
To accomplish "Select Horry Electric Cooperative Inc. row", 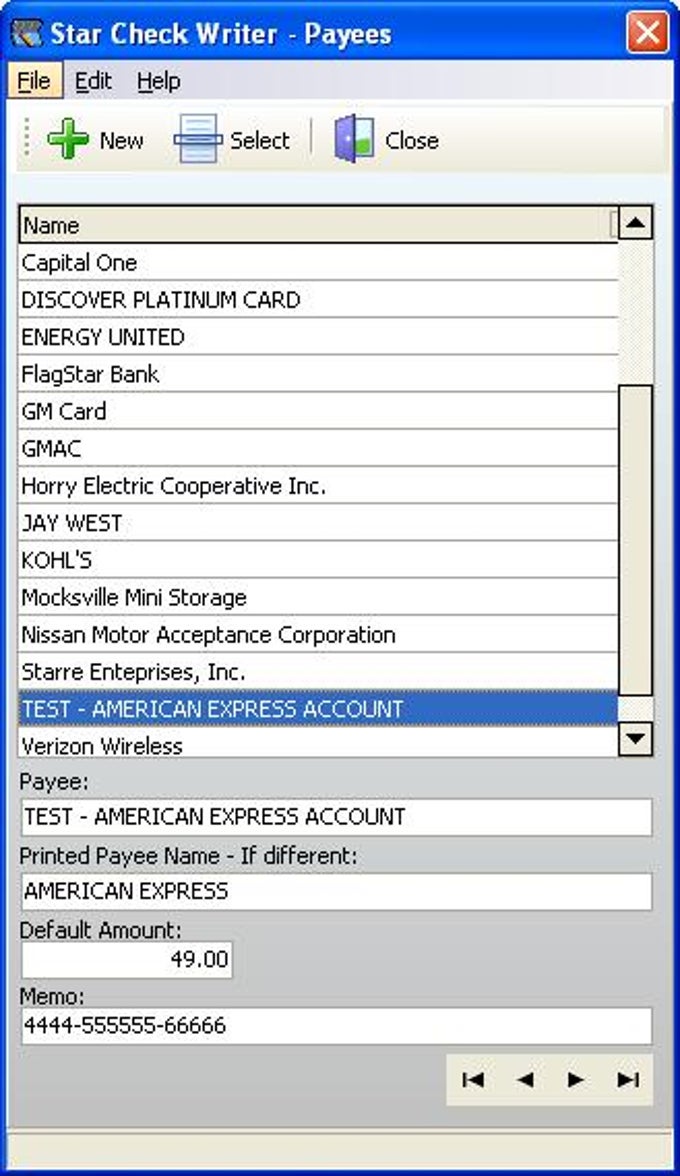I will (x=318, y=485).
